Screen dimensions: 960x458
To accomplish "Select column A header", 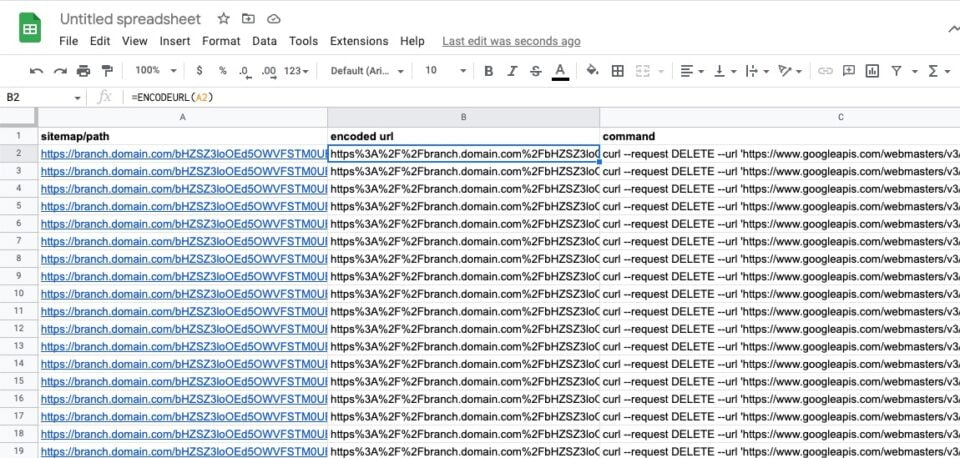I will 182,117.
